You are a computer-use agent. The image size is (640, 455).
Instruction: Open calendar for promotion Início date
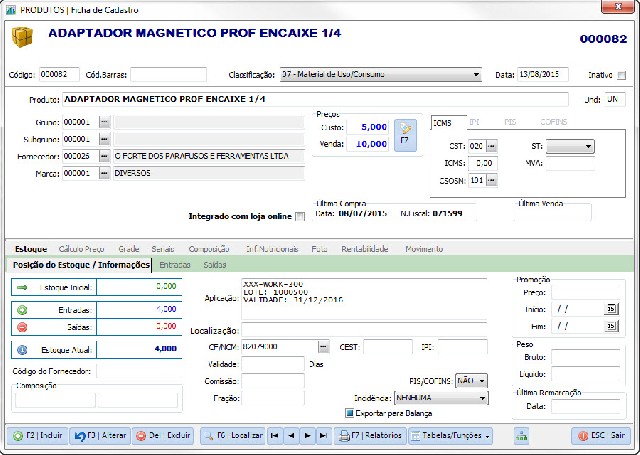611,309
